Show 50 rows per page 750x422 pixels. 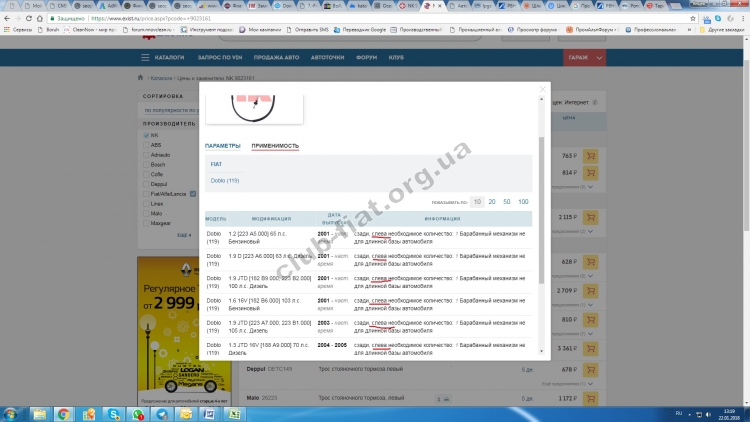[x=506, y=202]
